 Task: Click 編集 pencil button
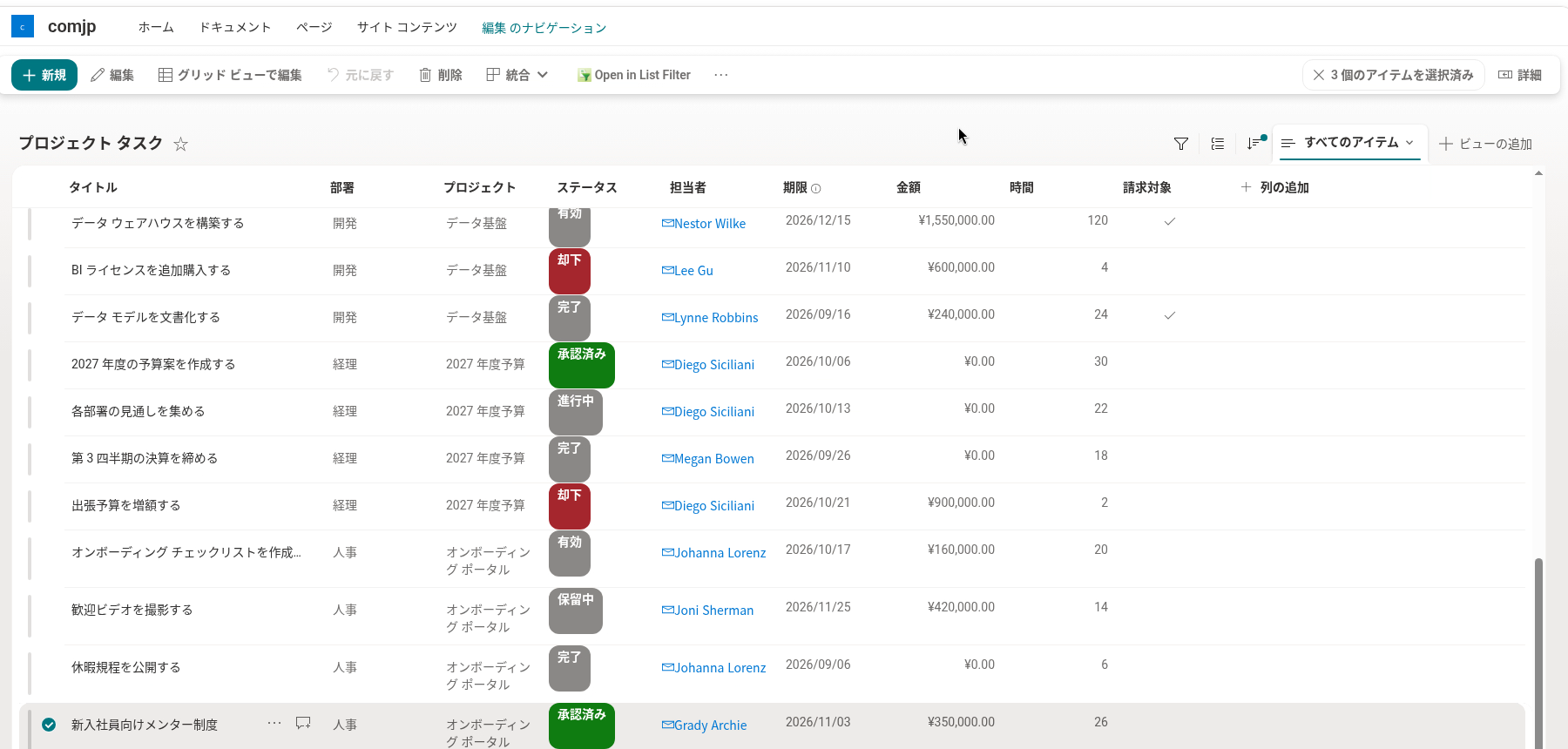(x=112, y=75)
